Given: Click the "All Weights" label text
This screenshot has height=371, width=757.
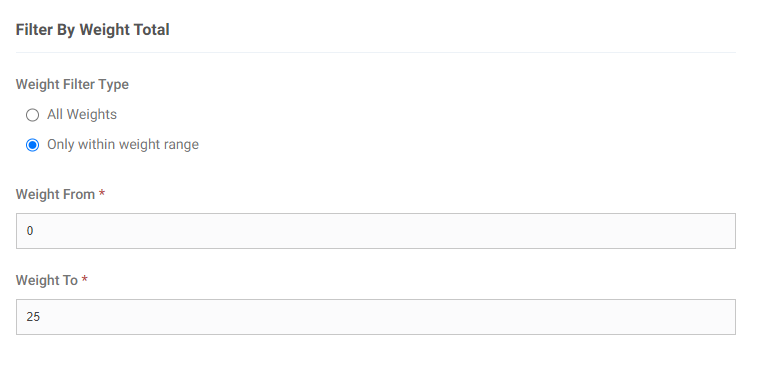Looking at the screenshot, I should click(82, 114).
